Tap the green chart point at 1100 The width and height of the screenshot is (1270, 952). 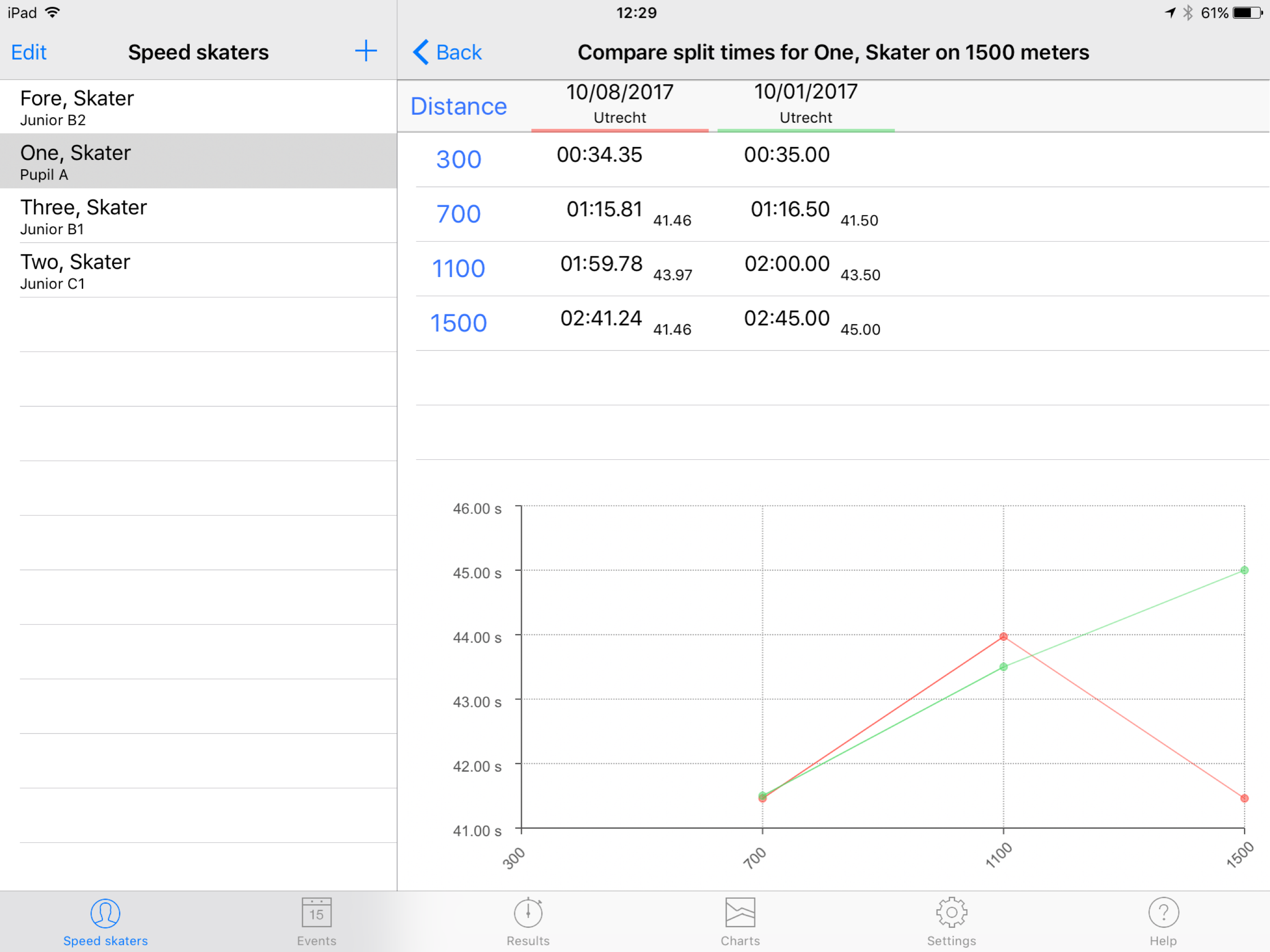[1003, 667]
